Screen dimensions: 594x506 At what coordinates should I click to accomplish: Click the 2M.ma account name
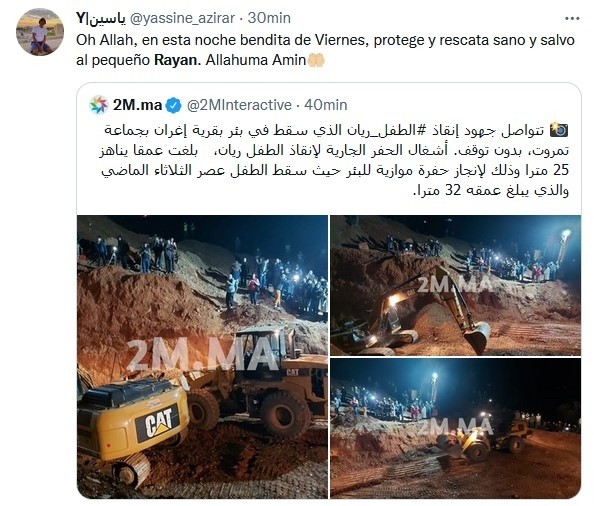(x=138, y=105)
